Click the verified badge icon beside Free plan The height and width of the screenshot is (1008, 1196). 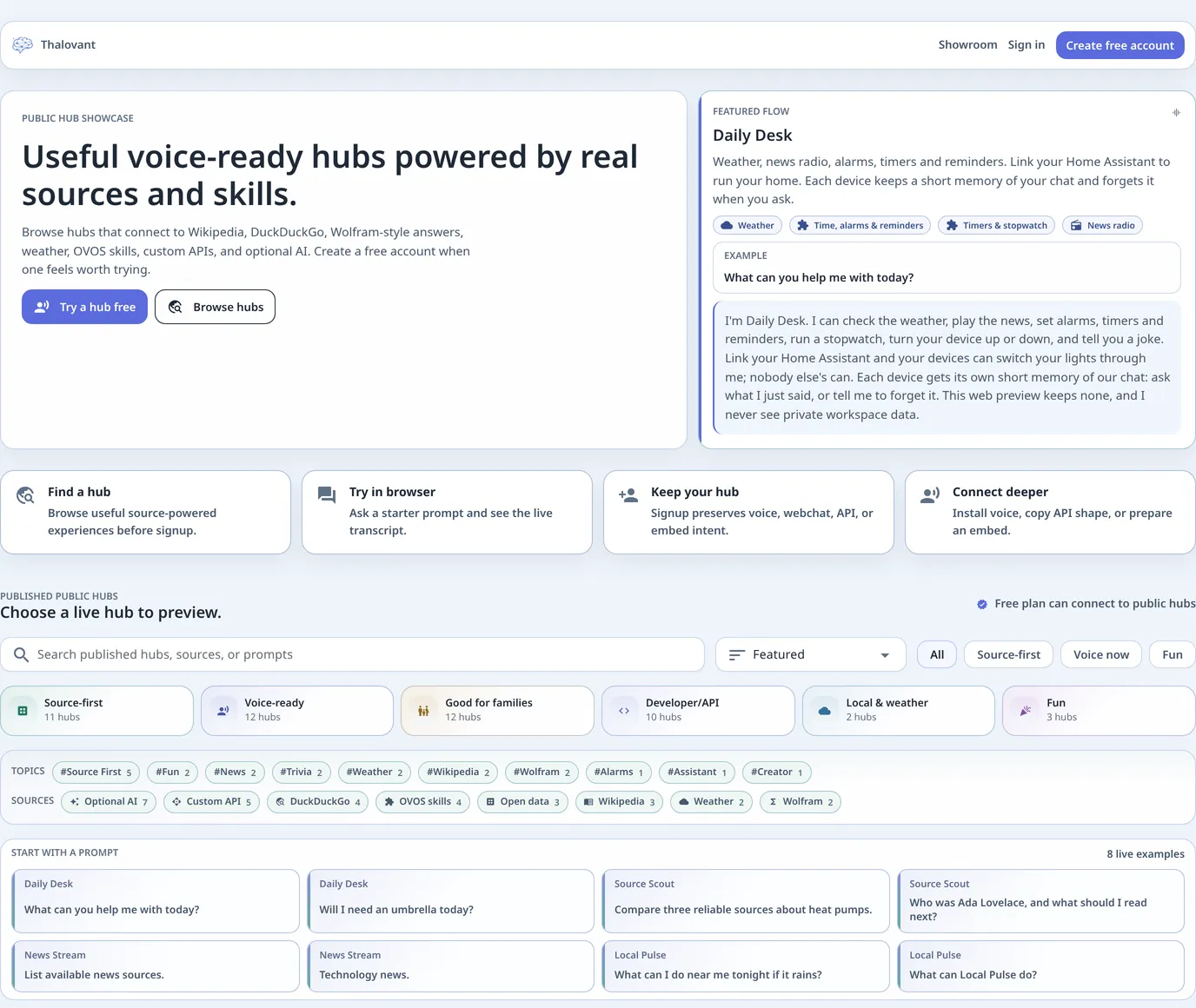click(982, 604)
